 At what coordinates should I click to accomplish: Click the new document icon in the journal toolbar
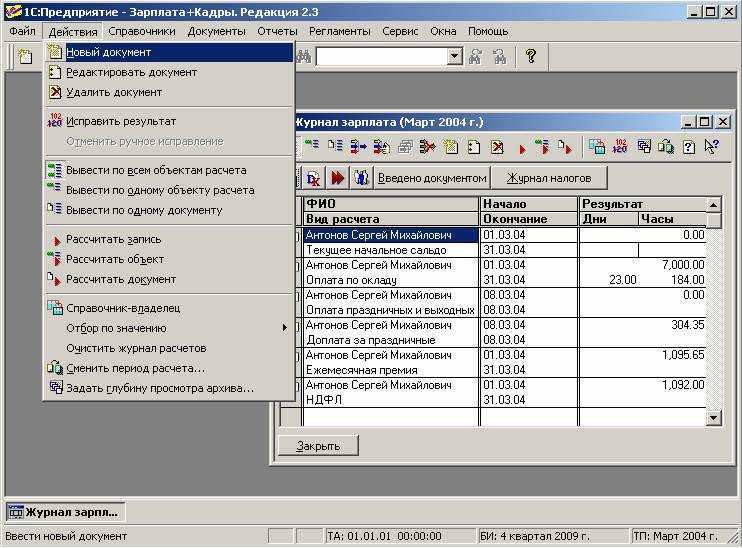(450, 147)
